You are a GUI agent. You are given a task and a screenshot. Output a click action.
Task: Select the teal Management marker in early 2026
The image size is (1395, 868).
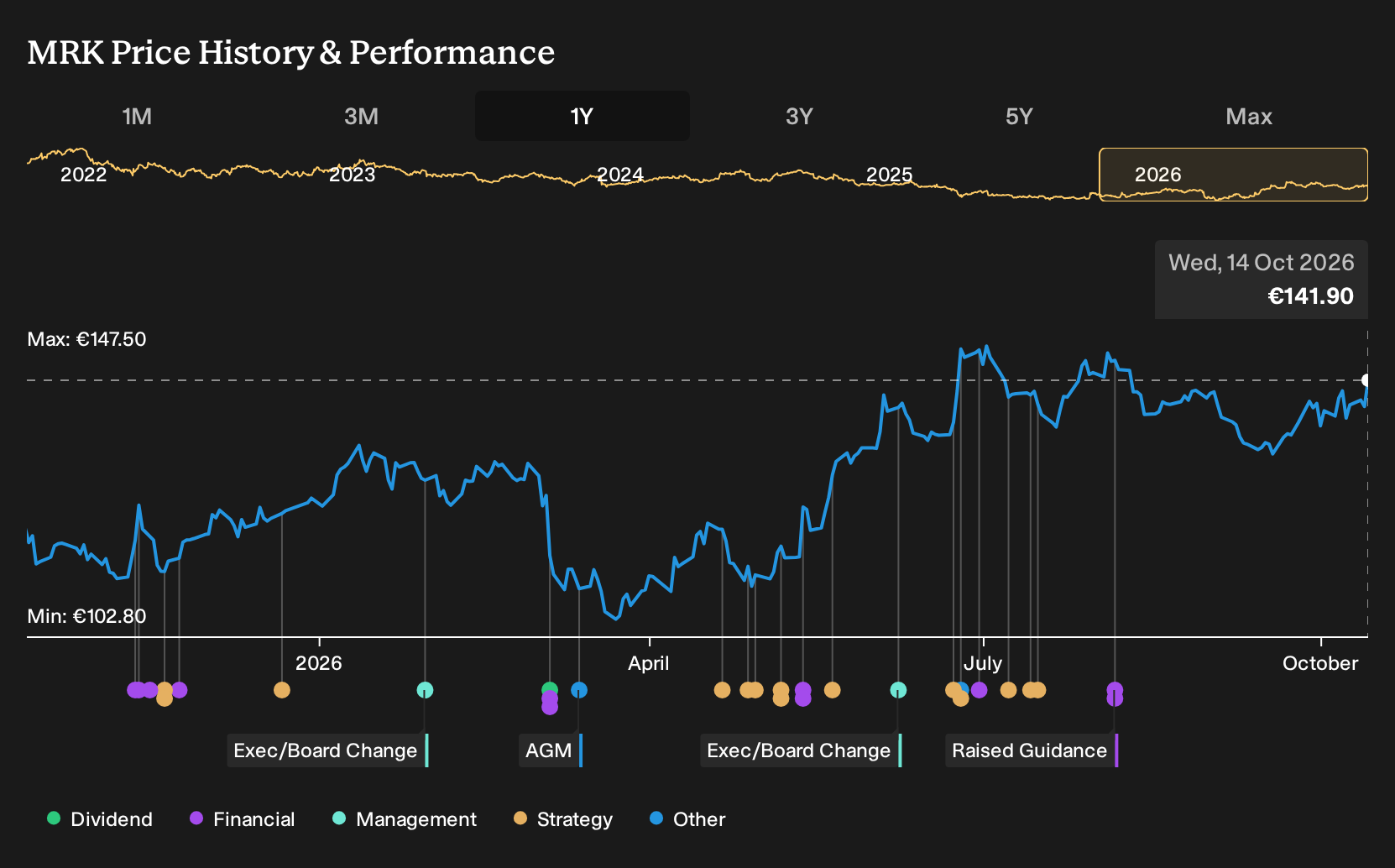425,690
